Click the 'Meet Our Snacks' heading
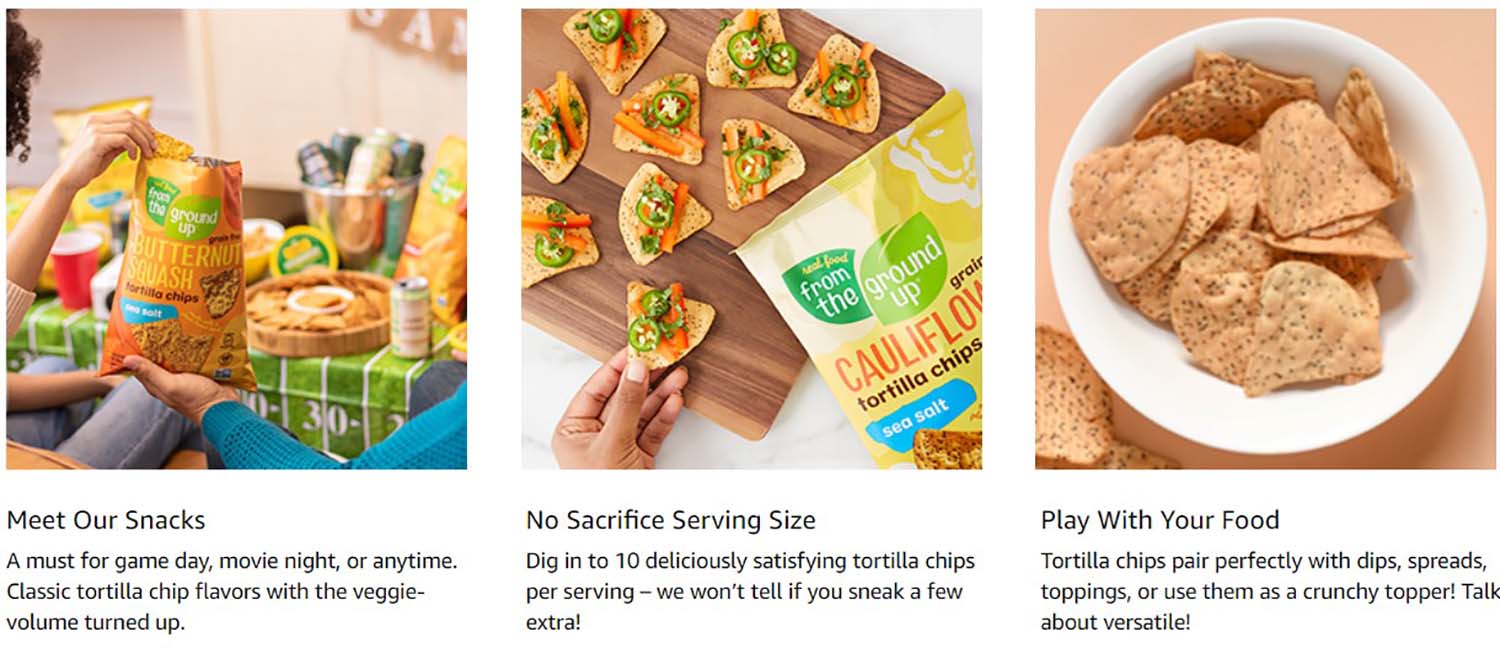The image size is (1500, 648). 106,520
